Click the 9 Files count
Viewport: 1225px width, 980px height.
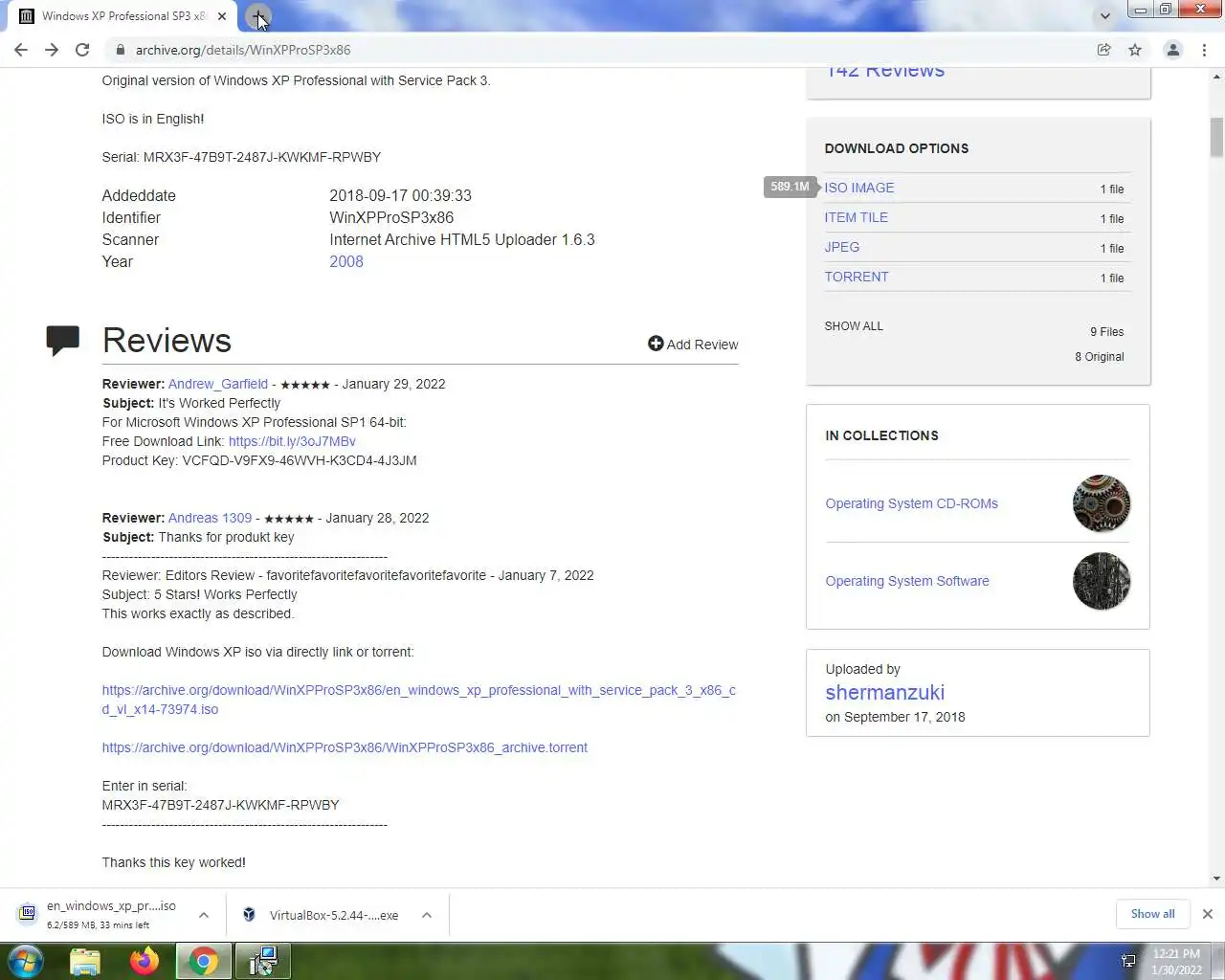click(1107, 332)
